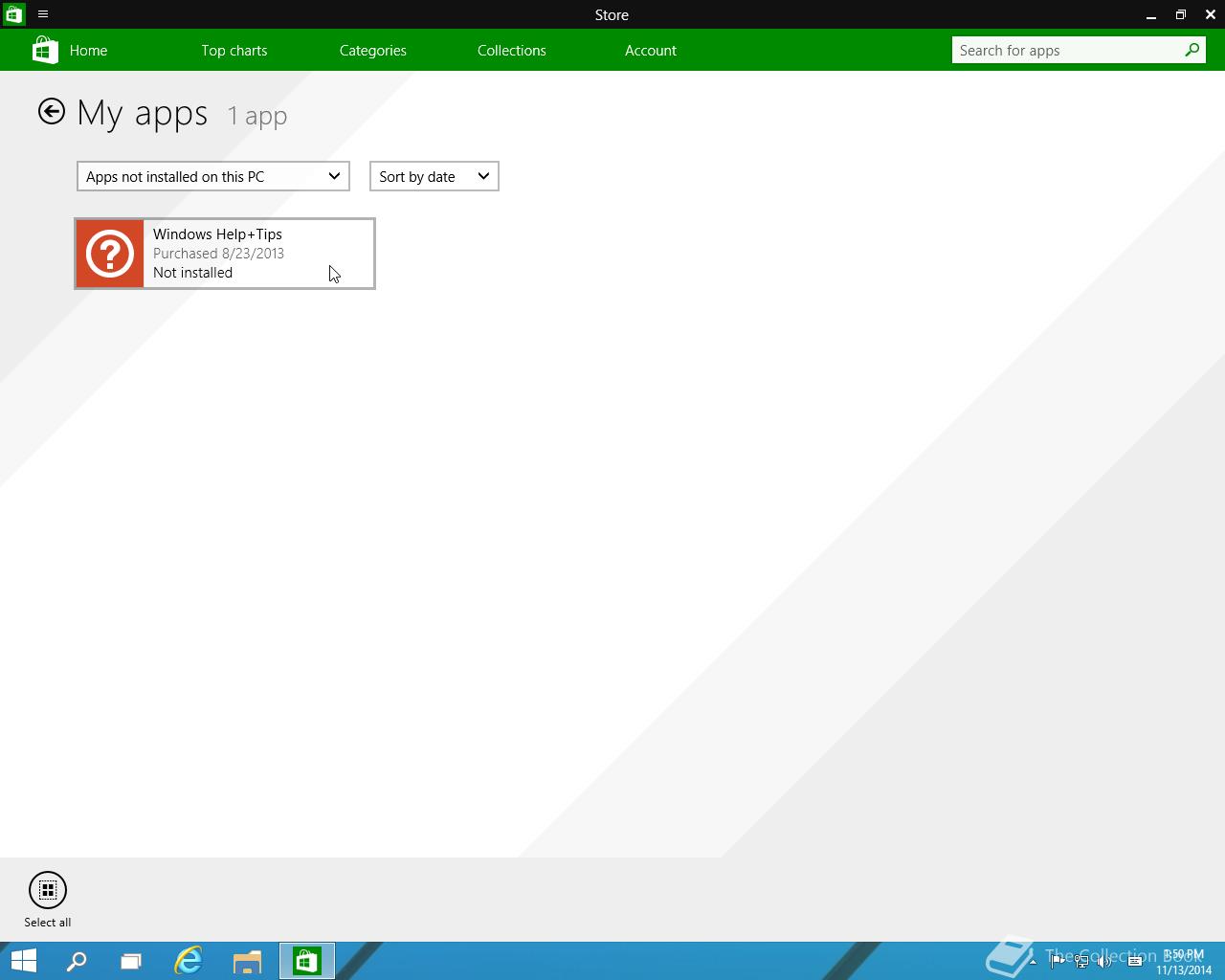Expand 'Apps not installed on this PC' dropdown

tap(213, 176)
